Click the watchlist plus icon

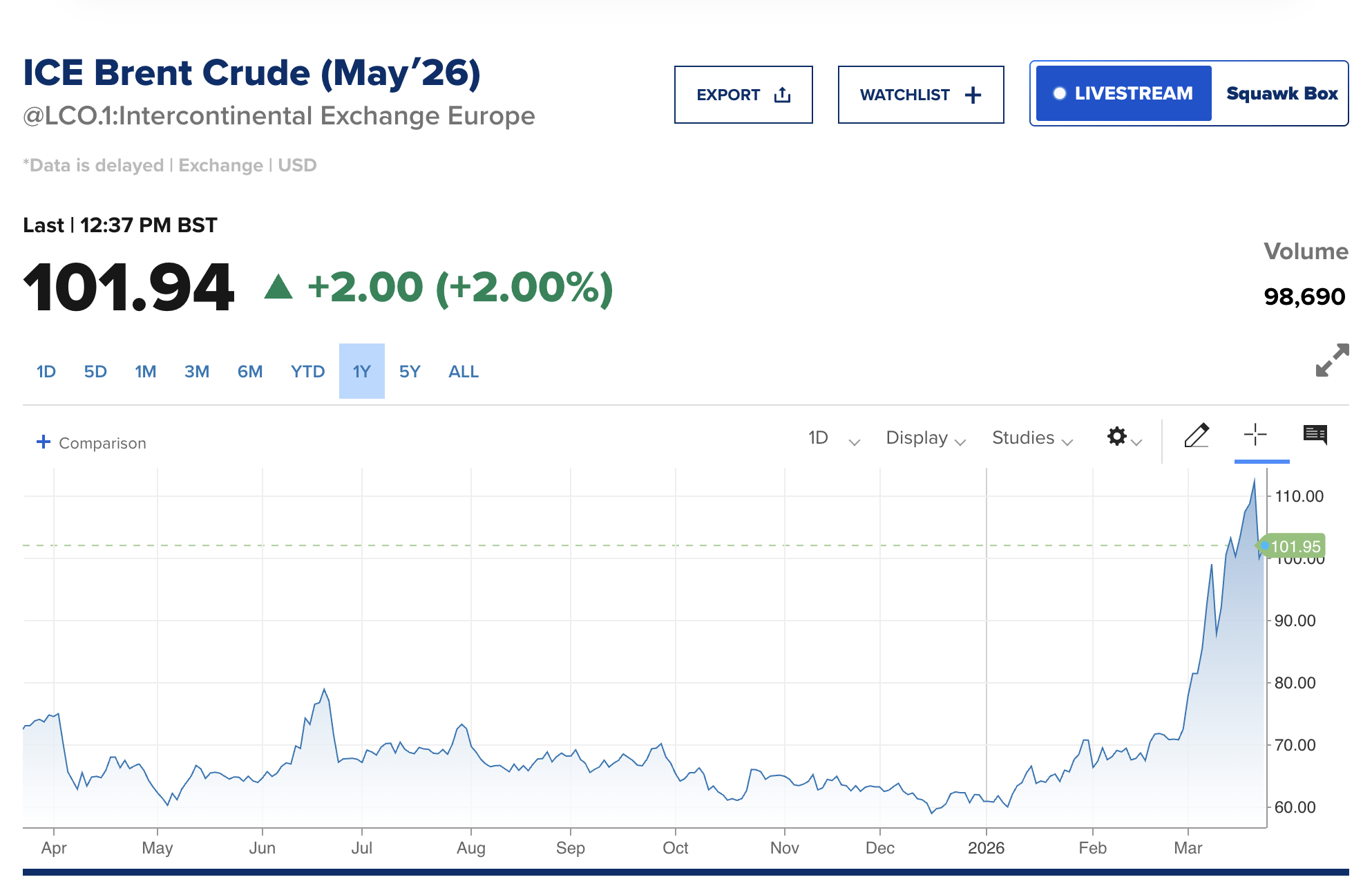click(x=973, y=95)
